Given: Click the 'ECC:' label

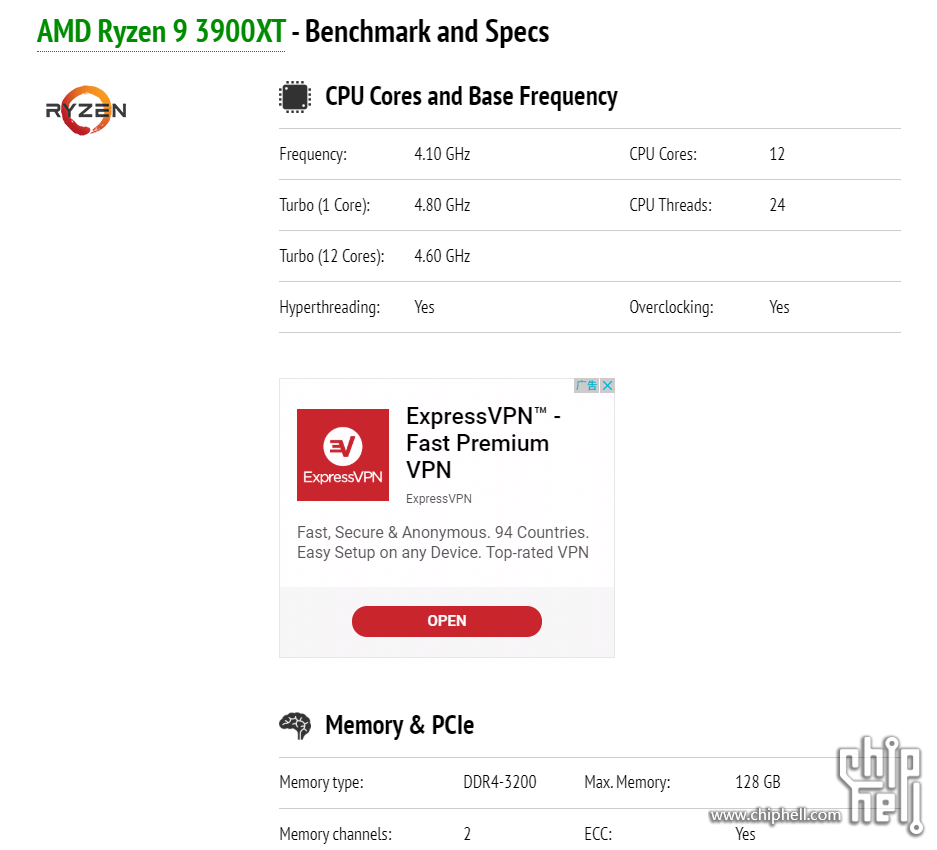Looking at the screenshot, I should click(x=598, y=834).
